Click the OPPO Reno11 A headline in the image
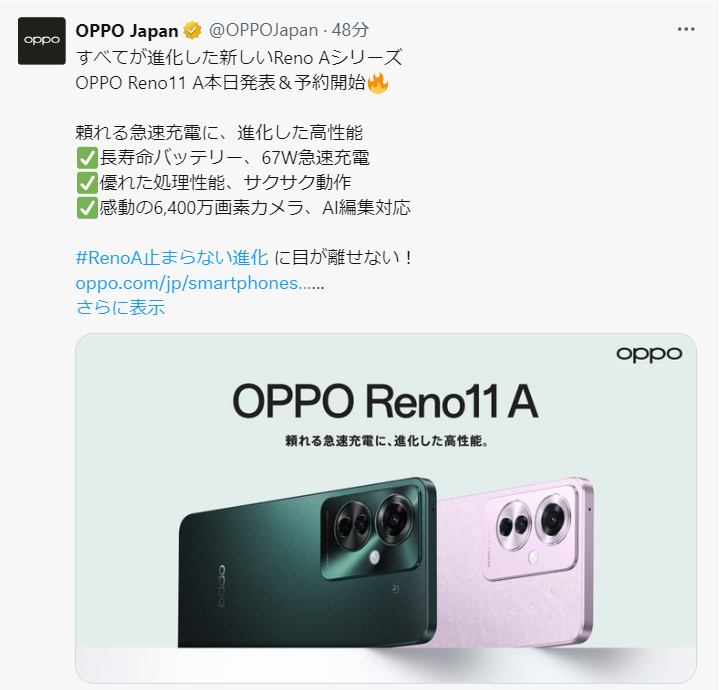 pos(385,401)
